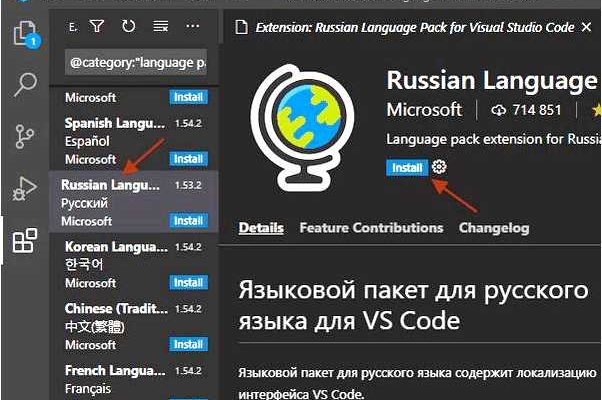This screenshot has width=602, height=400.
Task: Switch to the Changelog tab
Action: [494, 228]
